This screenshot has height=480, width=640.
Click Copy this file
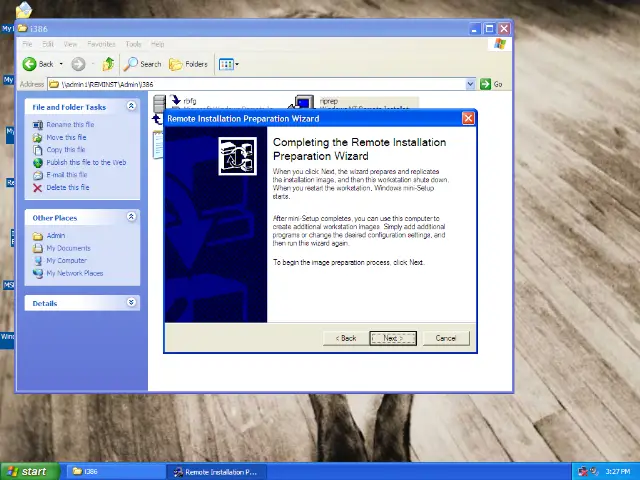click(66, 149)
